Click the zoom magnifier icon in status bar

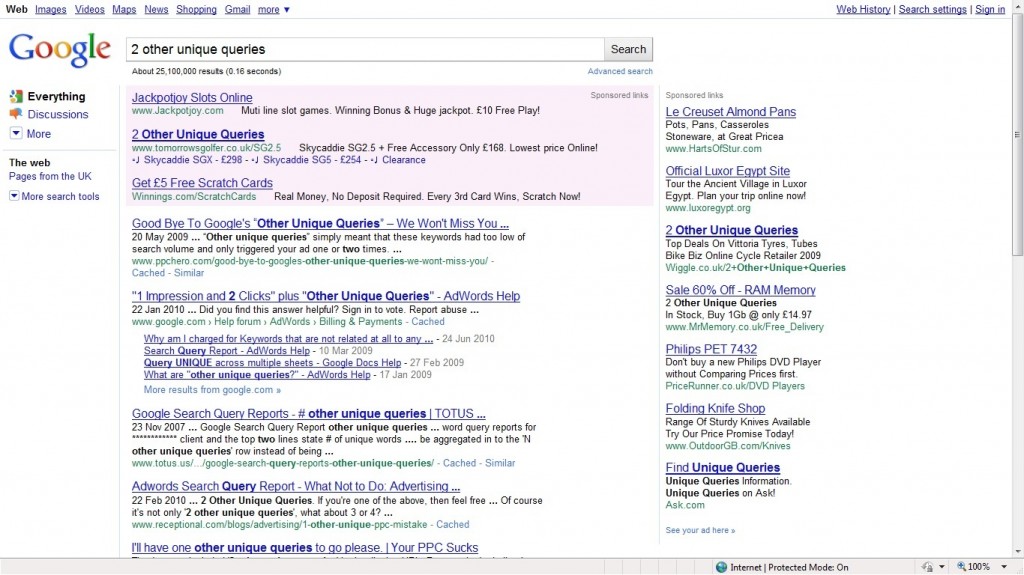click(961, 567)
